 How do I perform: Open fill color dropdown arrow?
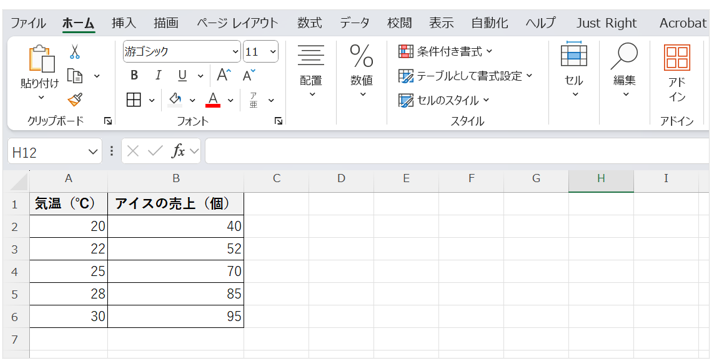(192, 100)
